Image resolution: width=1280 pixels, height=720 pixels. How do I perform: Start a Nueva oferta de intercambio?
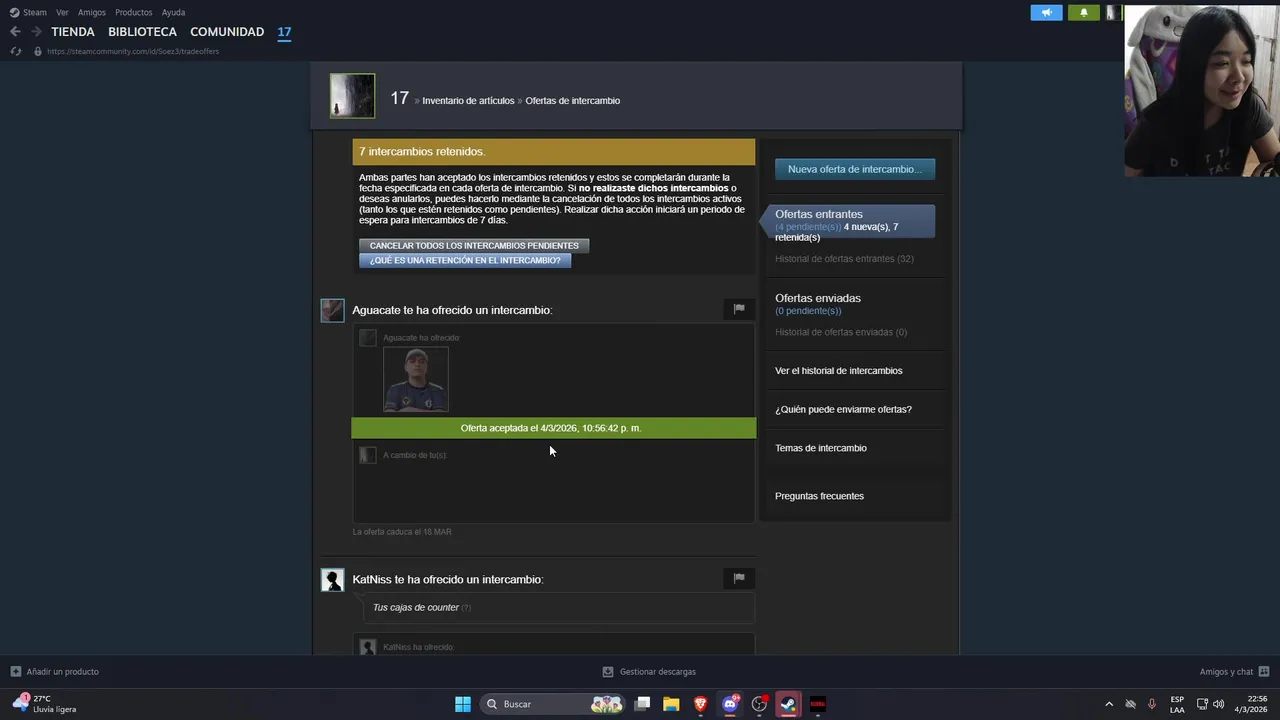[x=855, y=169]
